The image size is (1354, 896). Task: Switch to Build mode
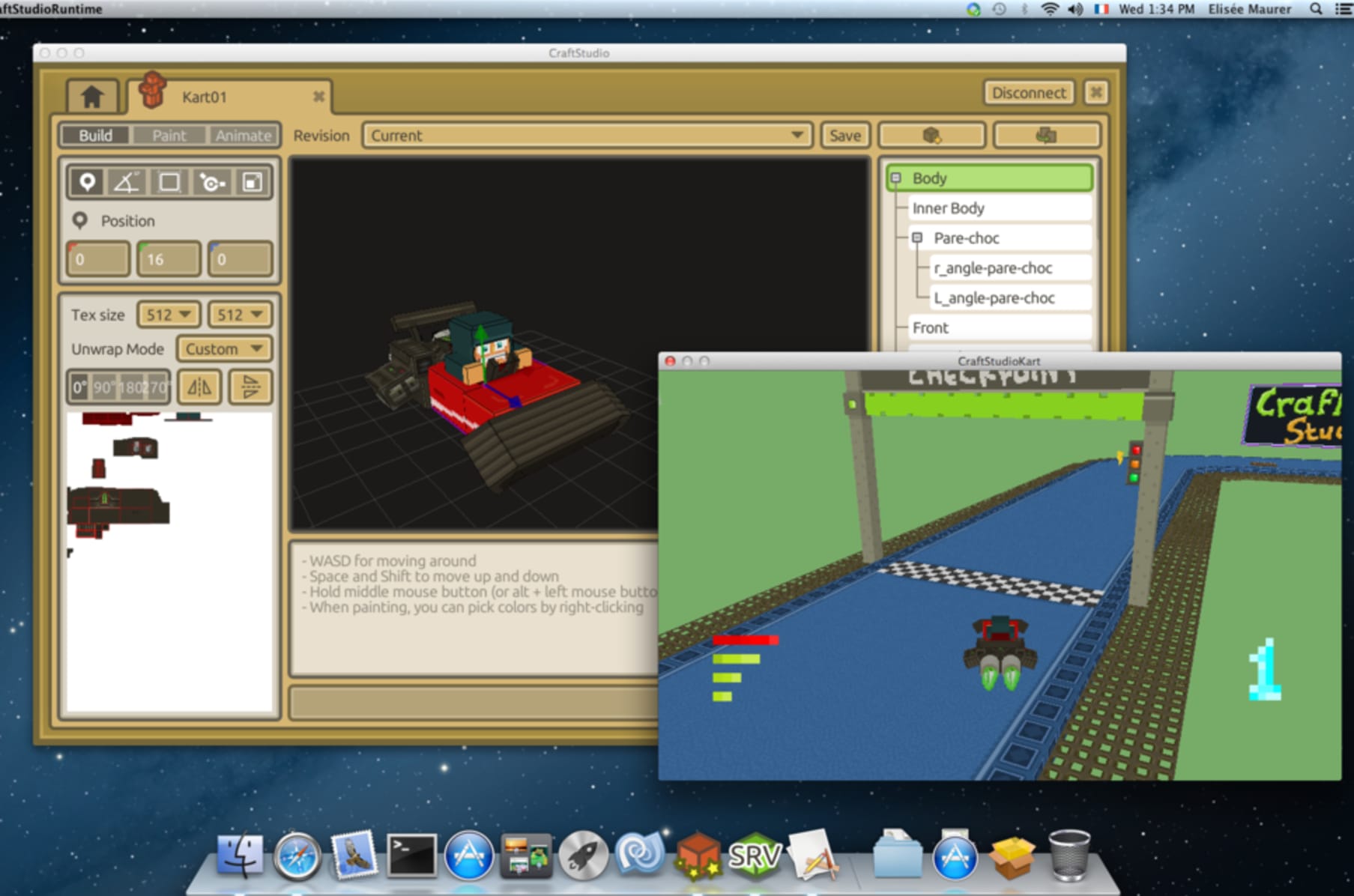[95, 136]
